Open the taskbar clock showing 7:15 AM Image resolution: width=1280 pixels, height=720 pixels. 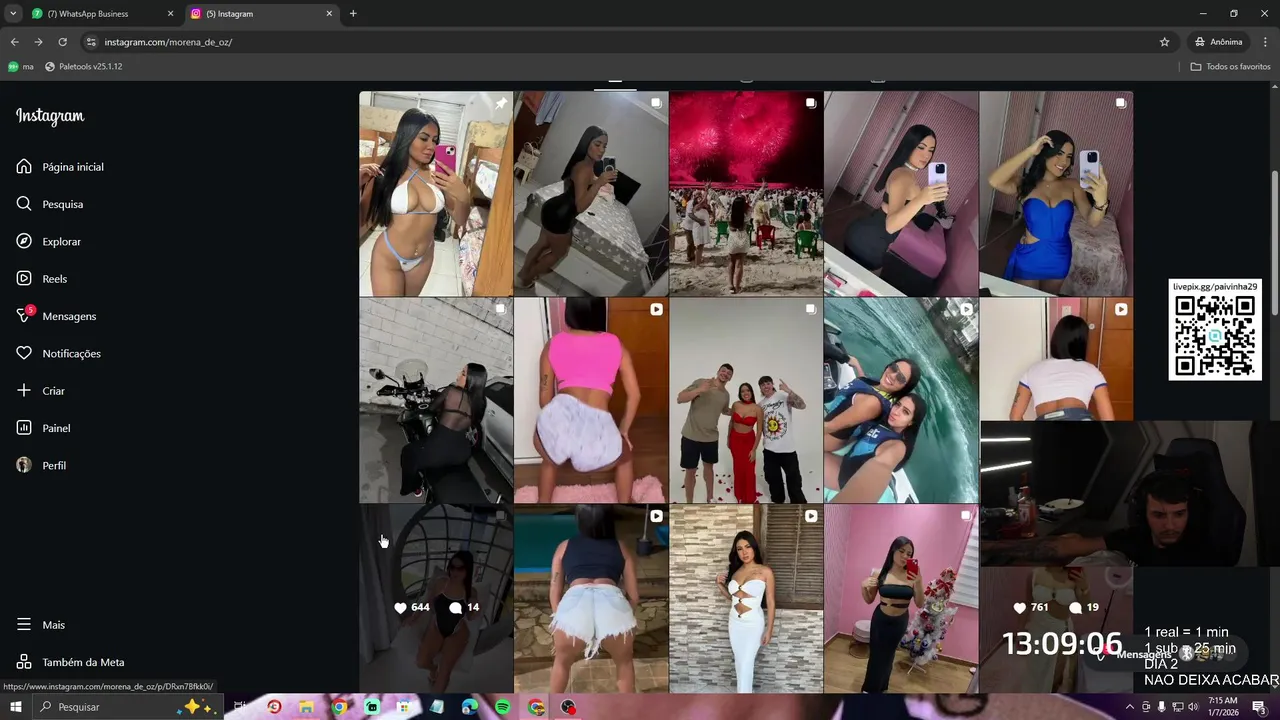[x=1222, y=707]
